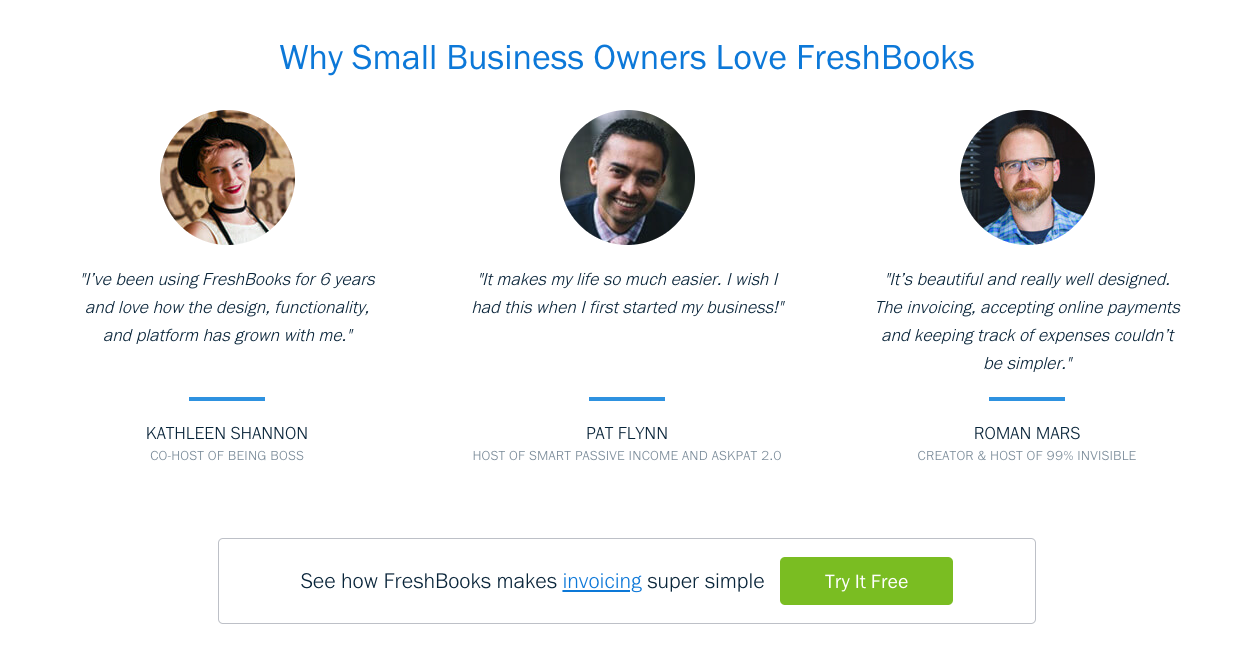Click the blue divider above Pat Flynn
1252x663 pixels.
pyautogui.click(x=627, y=399)
